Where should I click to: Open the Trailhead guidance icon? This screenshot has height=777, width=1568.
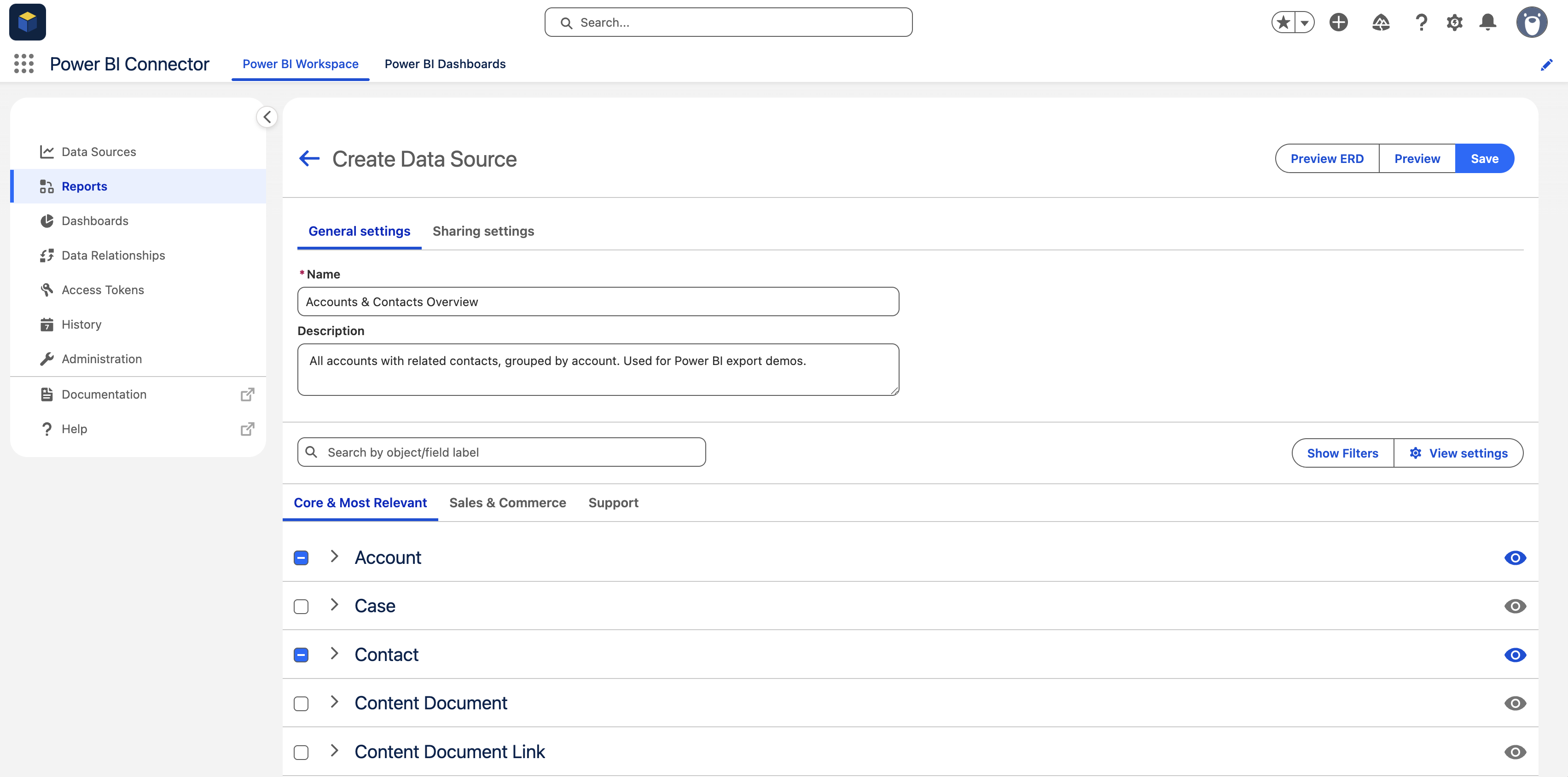[1381, 23]
